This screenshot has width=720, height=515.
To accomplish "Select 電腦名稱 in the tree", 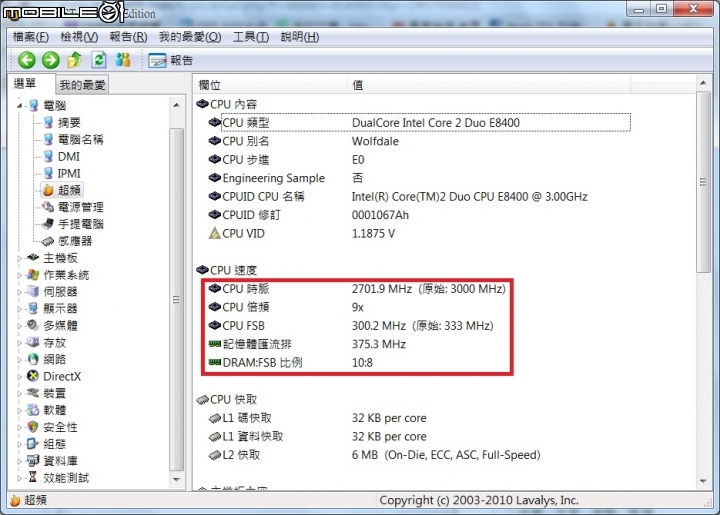I will (80, 140).
